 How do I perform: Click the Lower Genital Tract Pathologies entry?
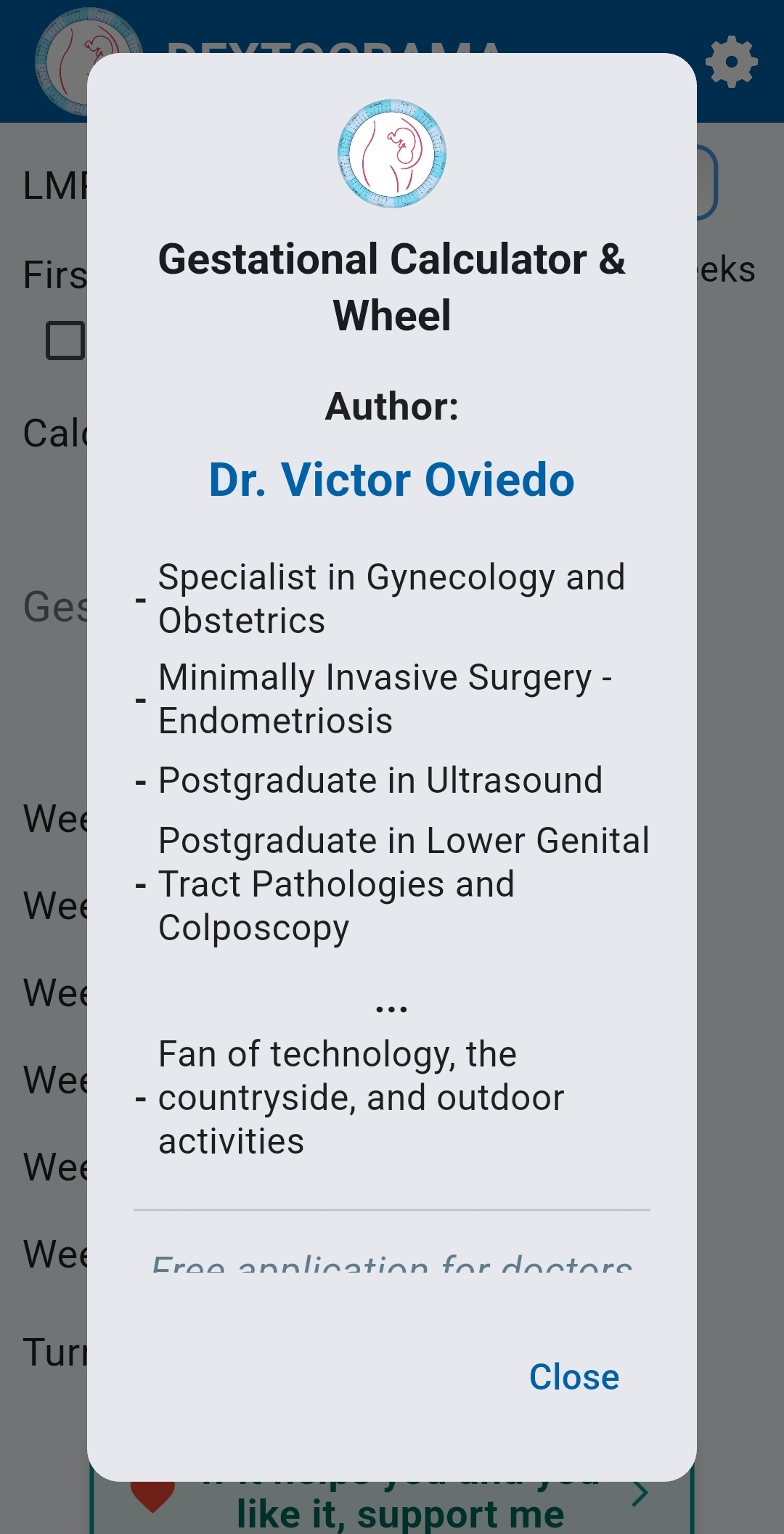(403, 884)
